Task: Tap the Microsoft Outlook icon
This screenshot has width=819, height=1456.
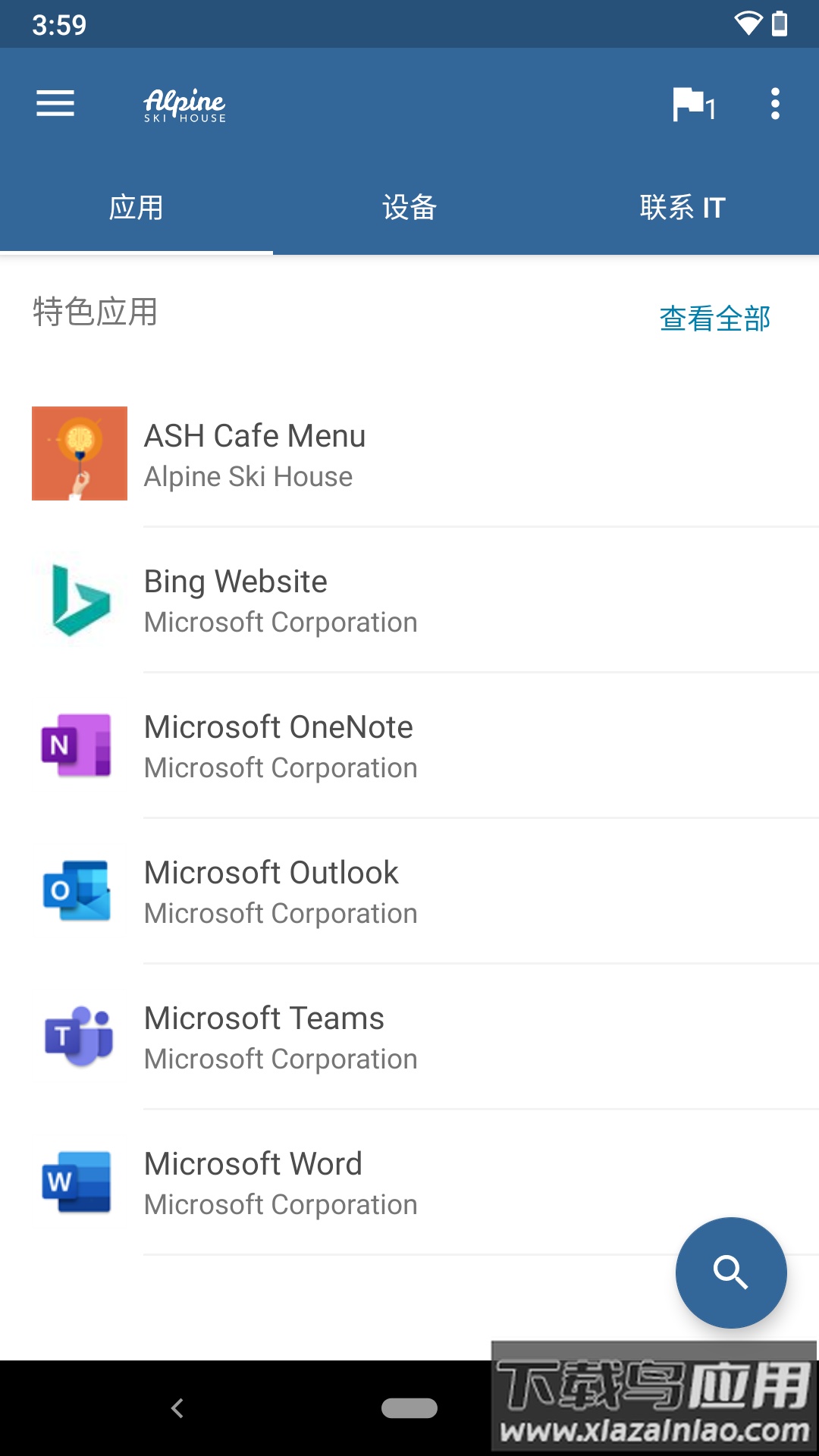Action: click(x=77, y=890)
